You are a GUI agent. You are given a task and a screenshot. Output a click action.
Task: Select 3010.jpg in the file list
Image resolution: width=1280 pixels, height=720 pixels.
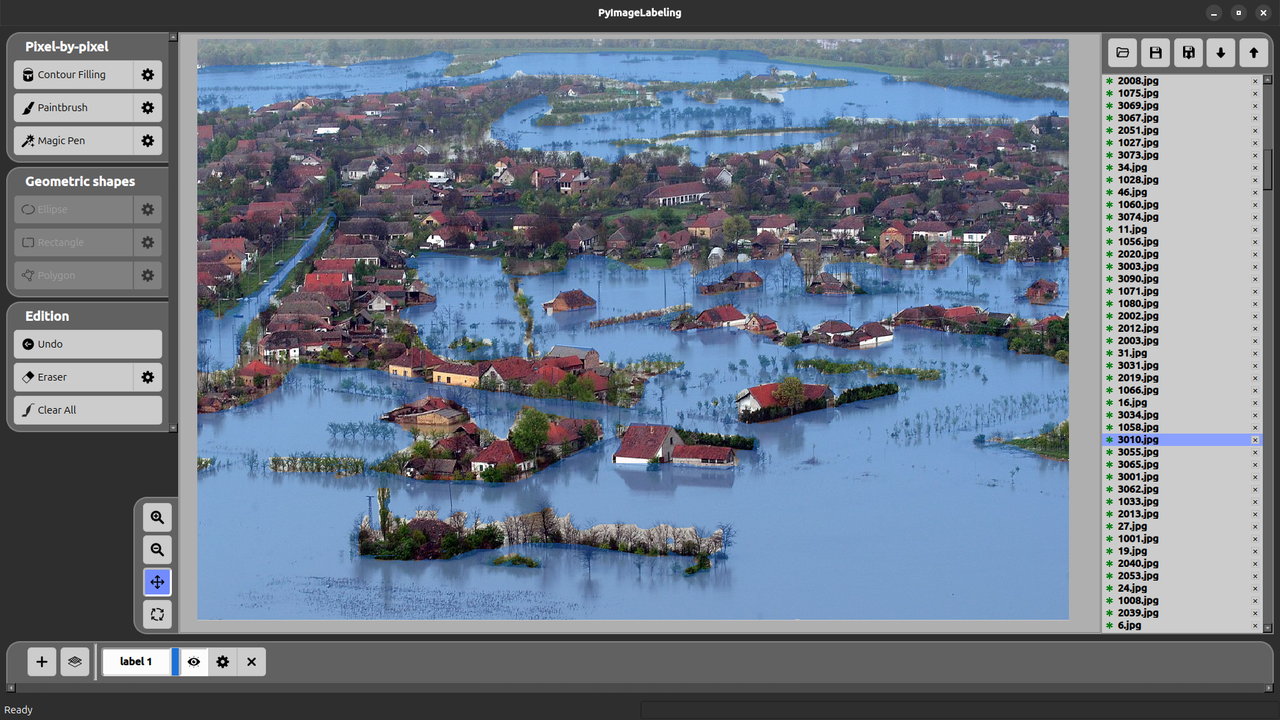[x=1138, y=440]
